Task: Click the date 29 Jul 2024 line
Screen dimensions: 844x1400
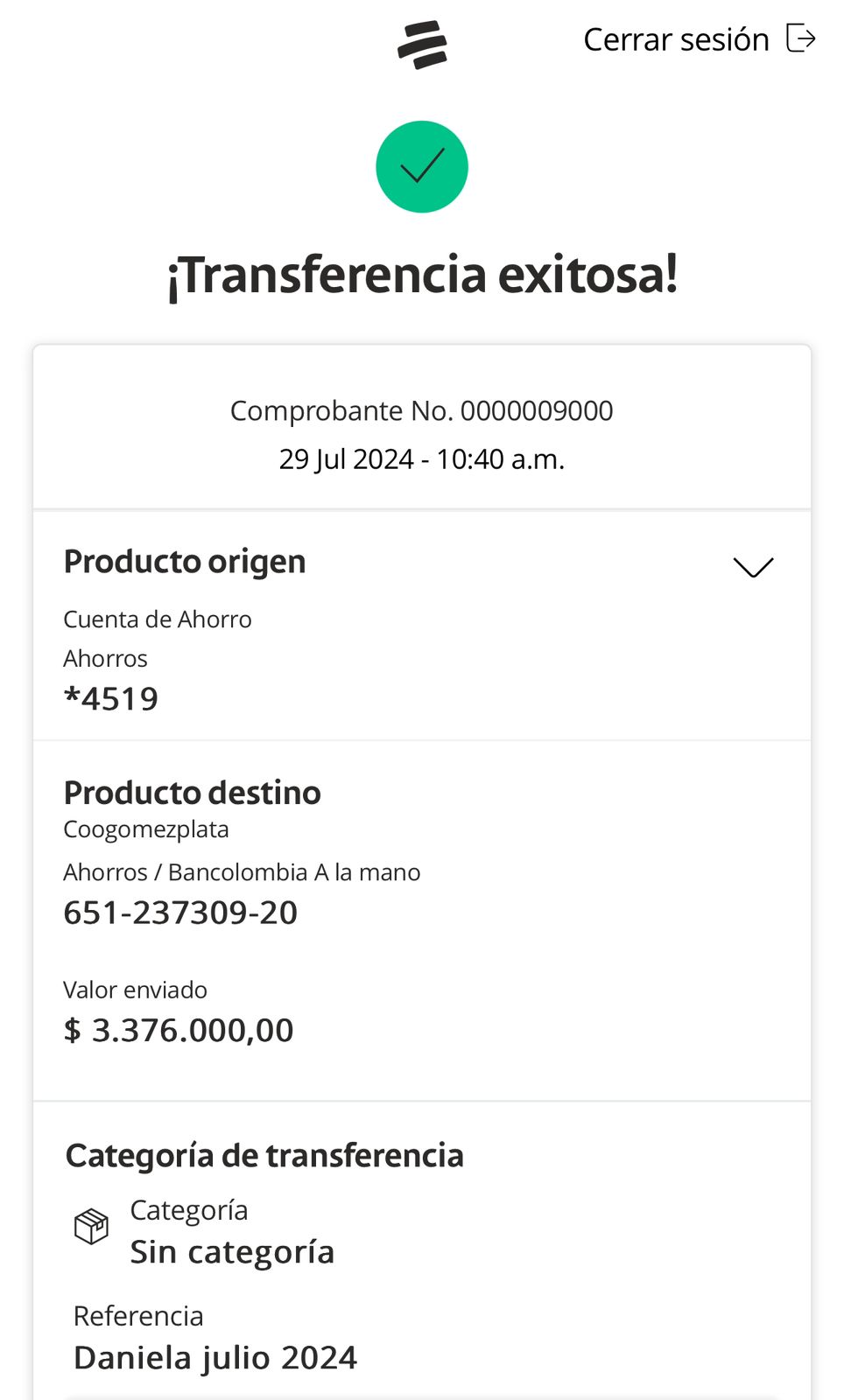Action: tap(422, 458)
